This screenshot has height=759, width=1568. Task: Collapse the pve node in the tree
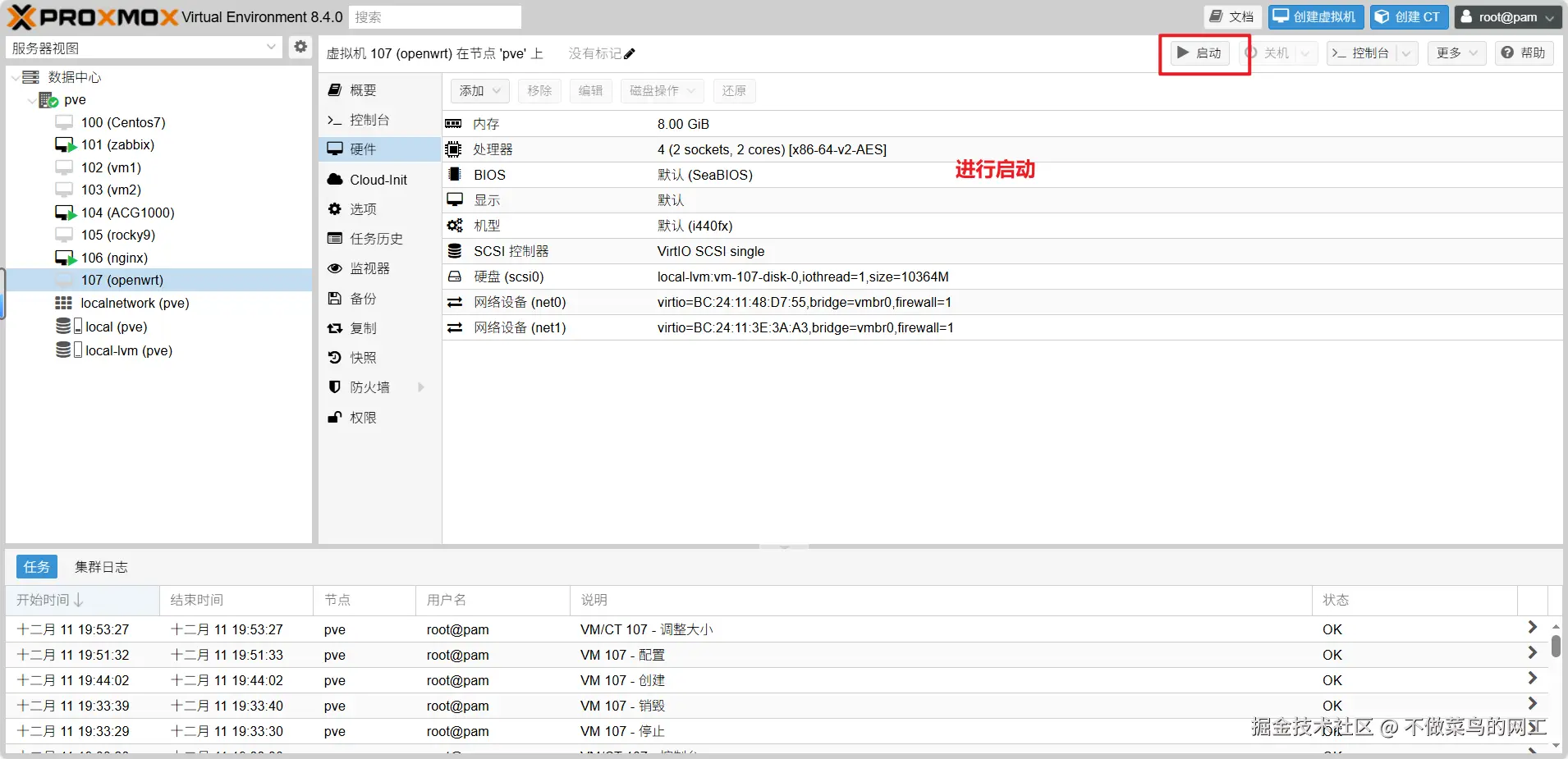tap(32, 99)
